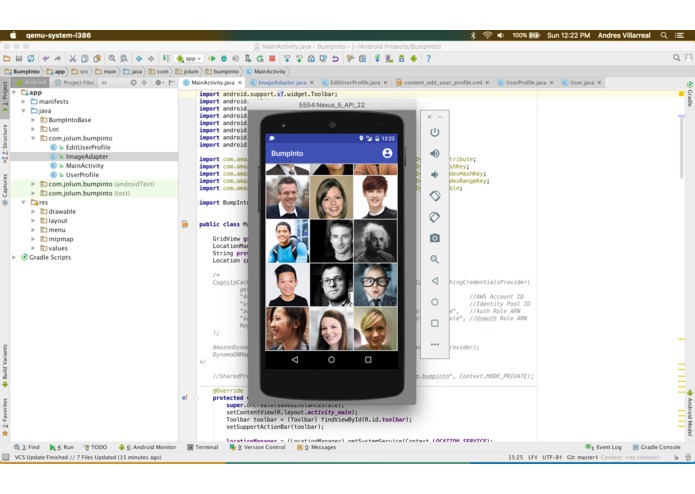Switch to User.java tab
This screenshot has height=494, width=695.
click(x=582, y=82)
